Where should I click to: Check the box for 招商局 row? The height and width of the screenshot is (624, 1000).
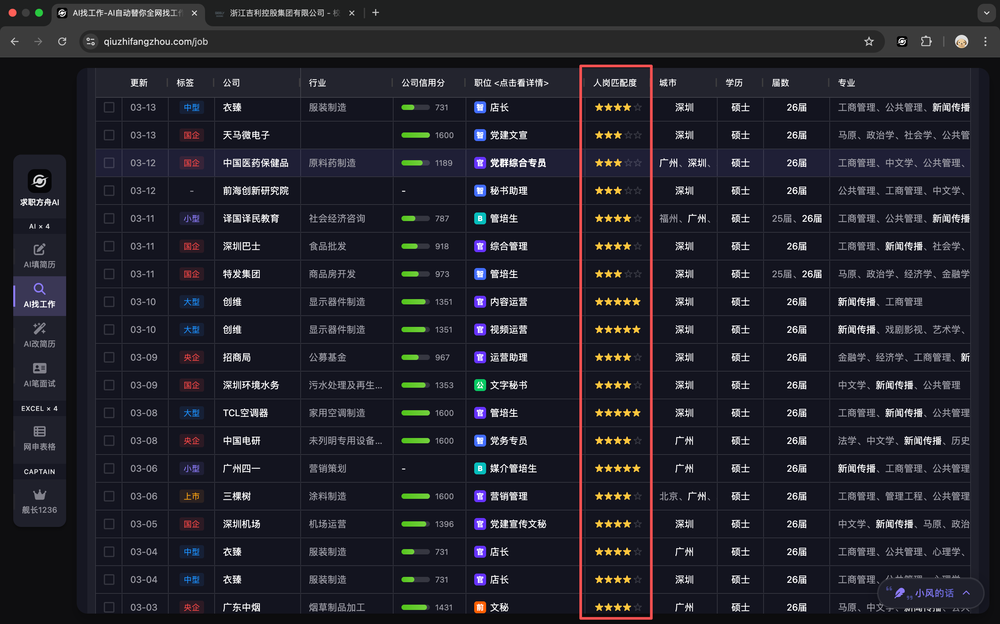point(109,357)
